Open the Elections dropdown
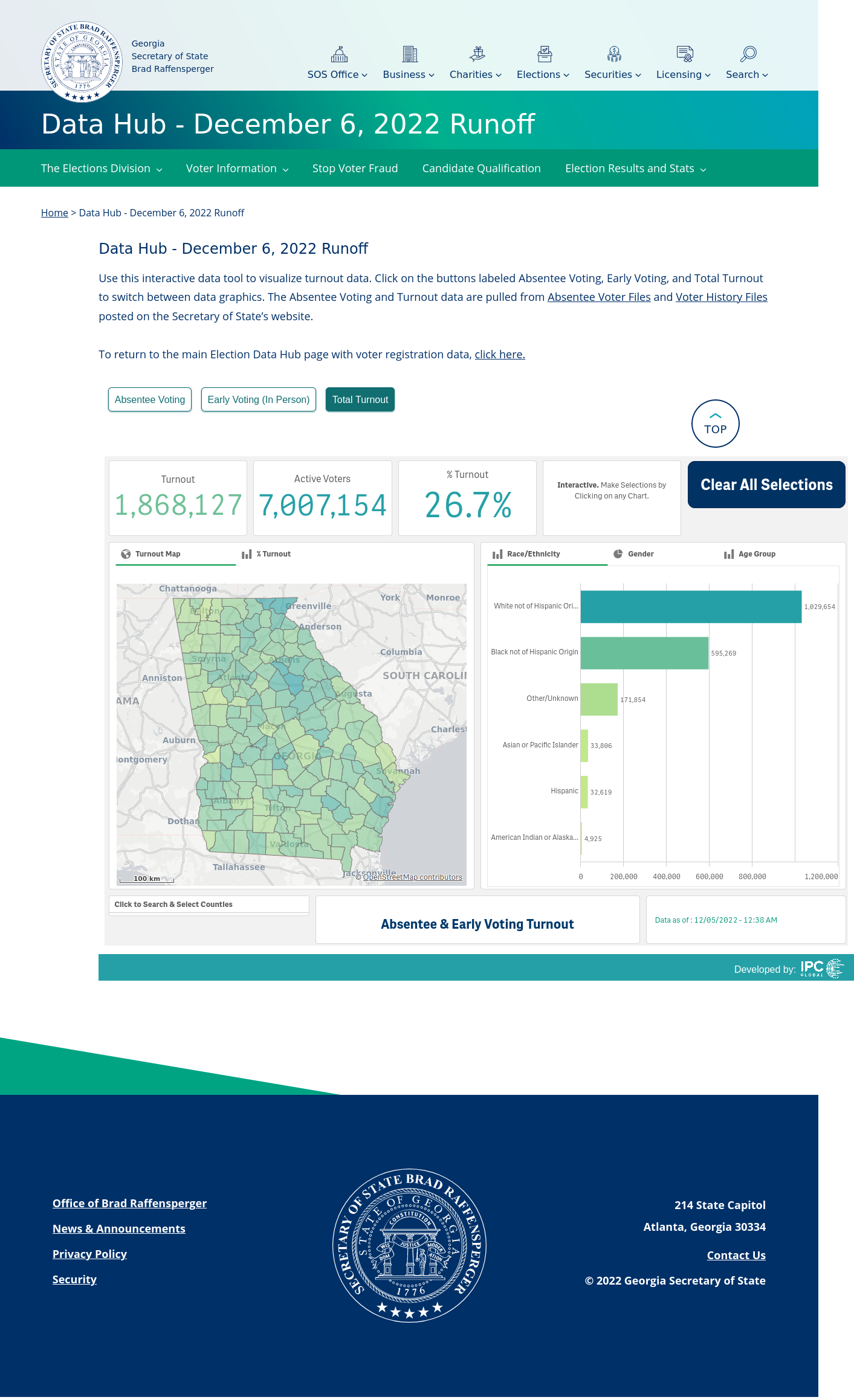This screenshot has width=854, height=1400. [x=543, y=74]
